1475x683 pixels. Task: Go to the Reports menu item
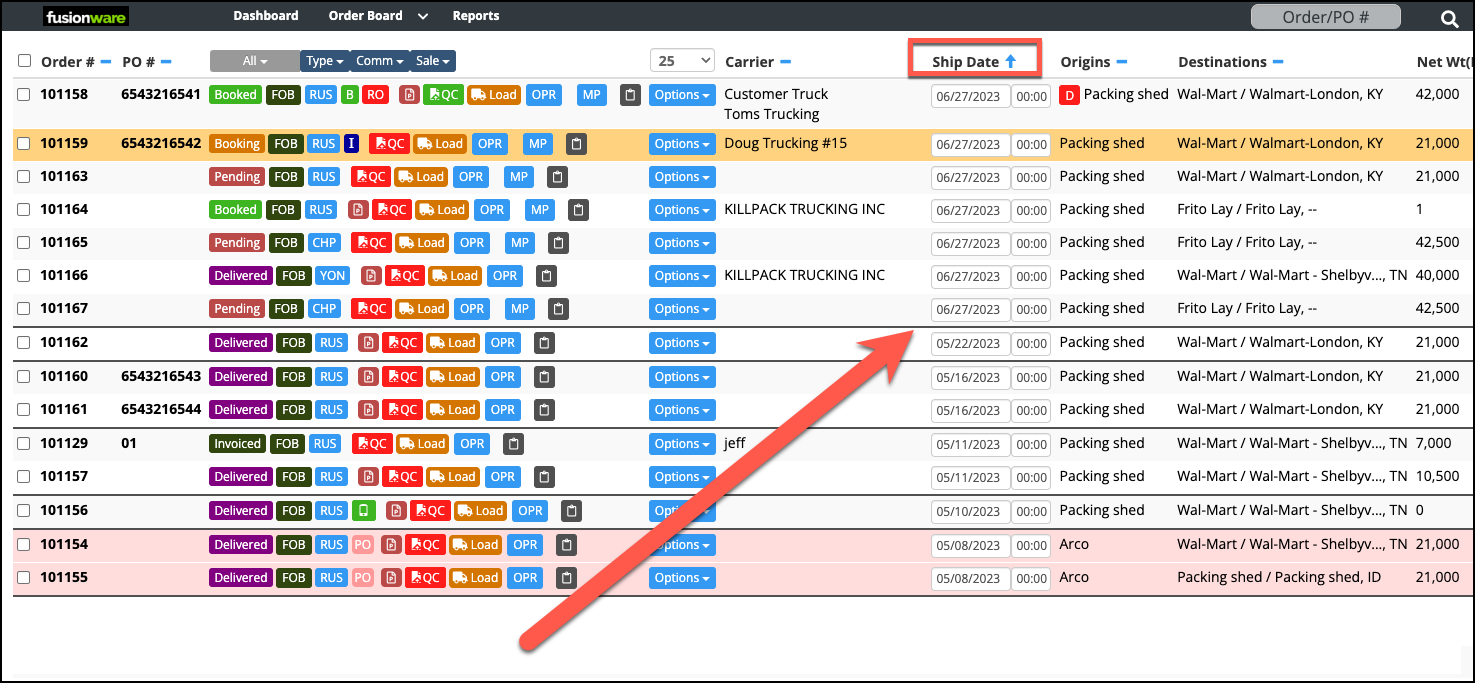[x=476, y=16]
